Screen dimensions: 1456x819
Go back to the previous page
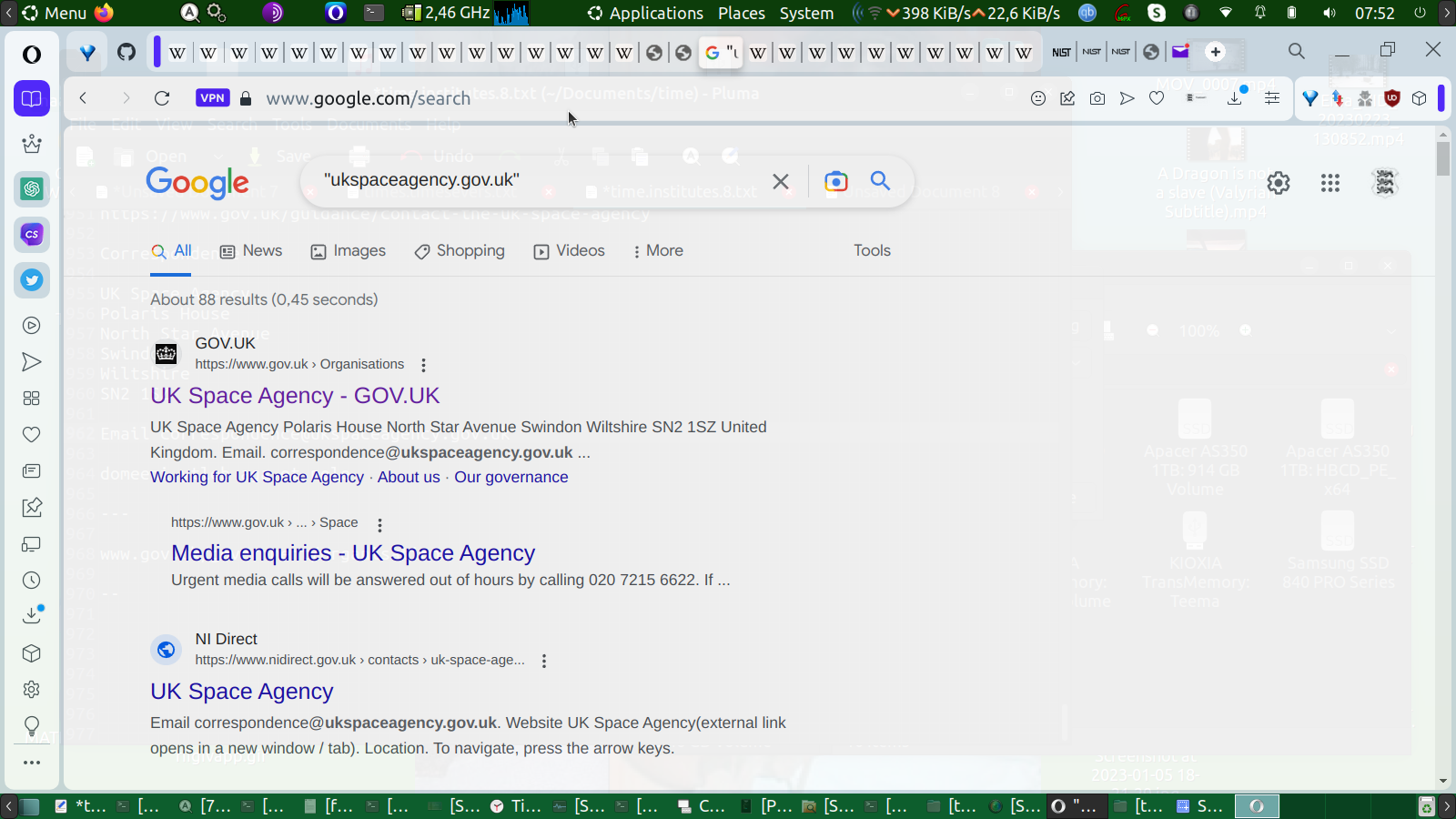tap(84, 98)
